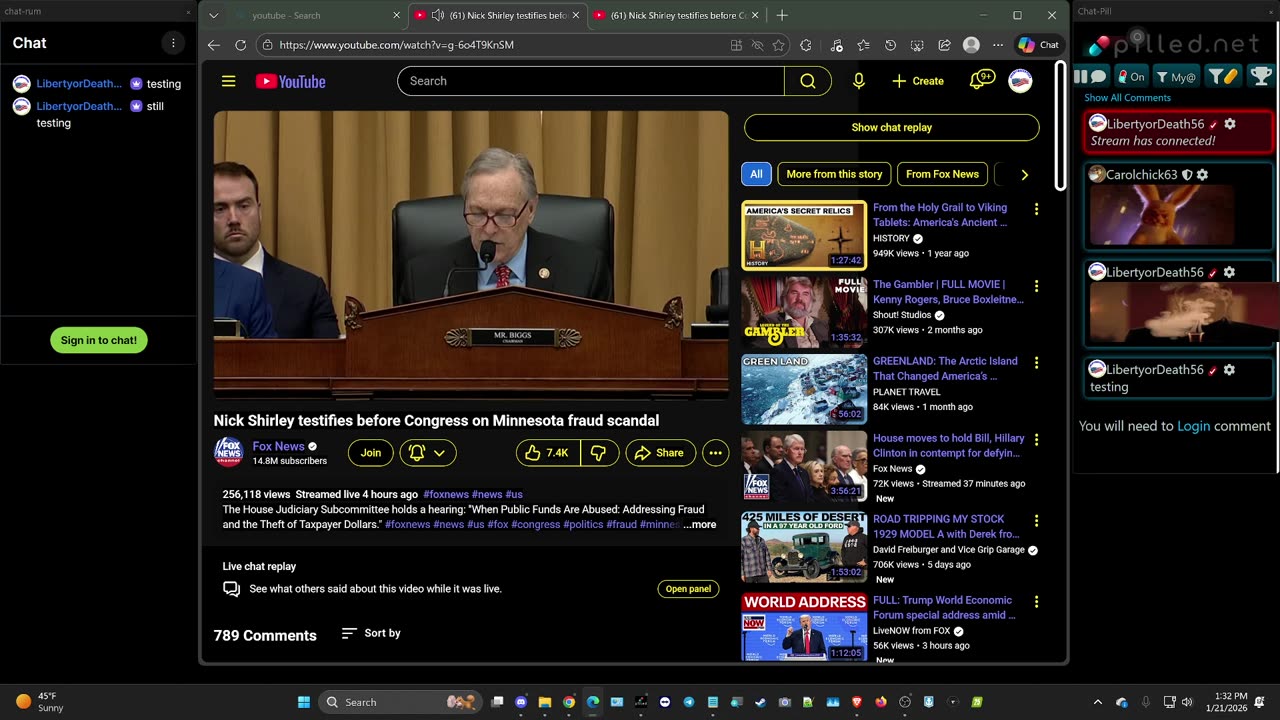1280x720 pixels.
Task: Open the Trump World Economic Forum thumbnail
Action: tap(804, 627)
